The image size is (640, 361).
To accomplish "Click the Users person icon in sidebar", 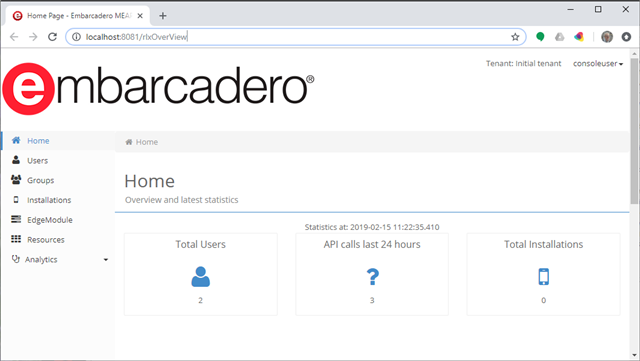I will (16, 160).
